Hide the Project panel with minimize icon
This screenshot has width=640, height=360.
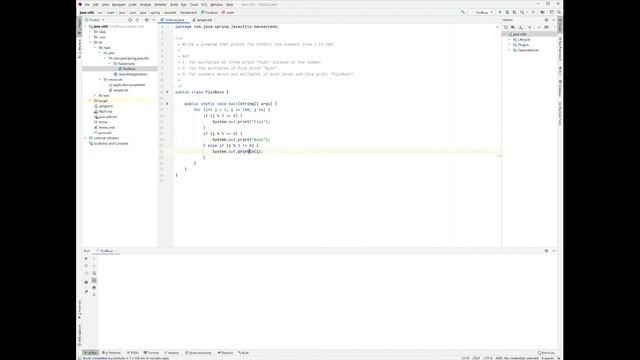pos(154,20)
